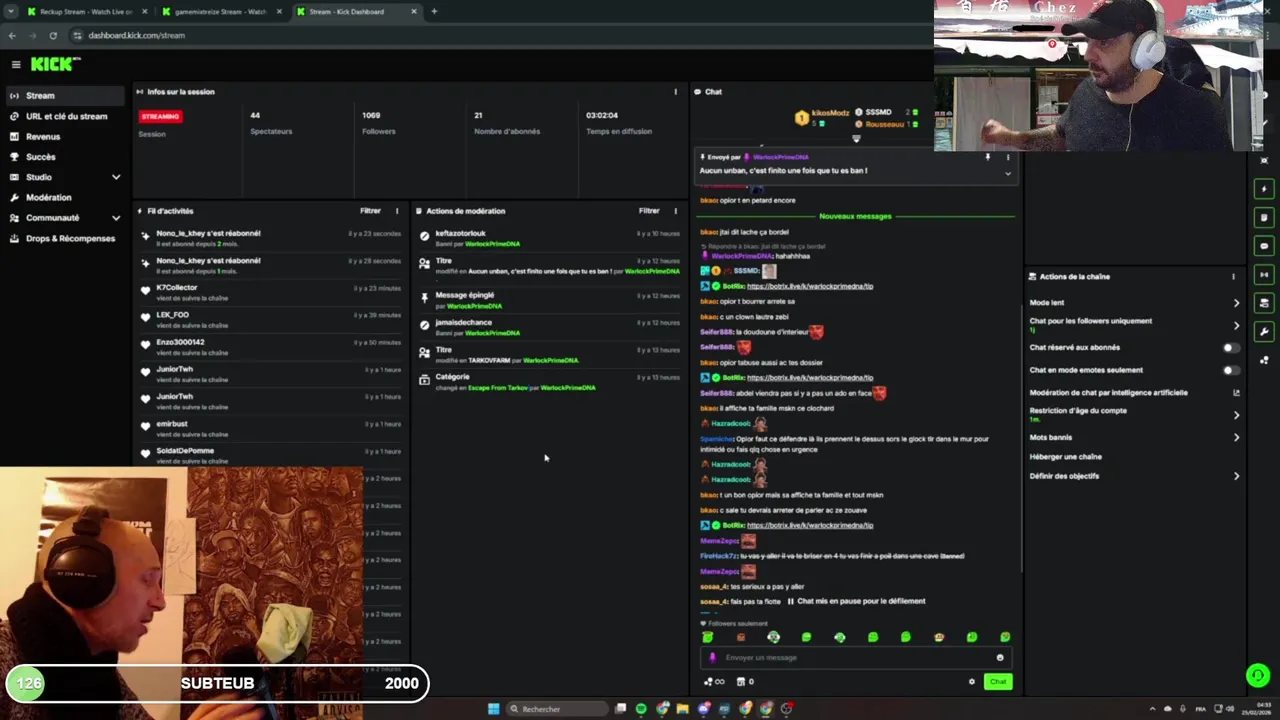Open Drops & Récompenses in the sidebar
Viewport: 1280px width, 720px height.
[64, 239]
